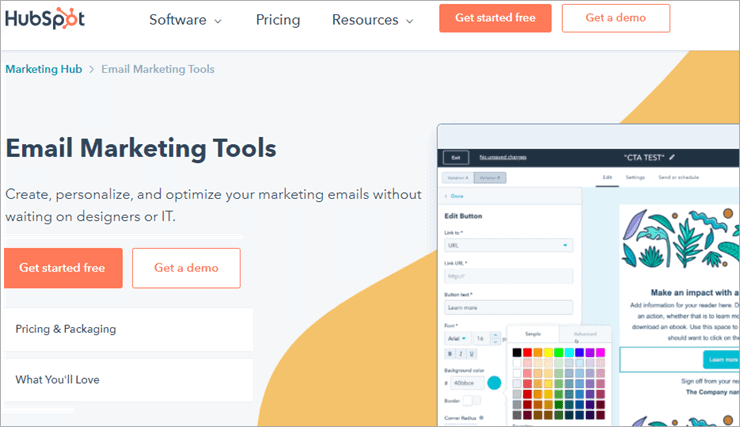This screenshot has height=427, width=740.
Task: Select the Advanced tab in the color picker
Action: pyautogui.click(x=585, y=334)
